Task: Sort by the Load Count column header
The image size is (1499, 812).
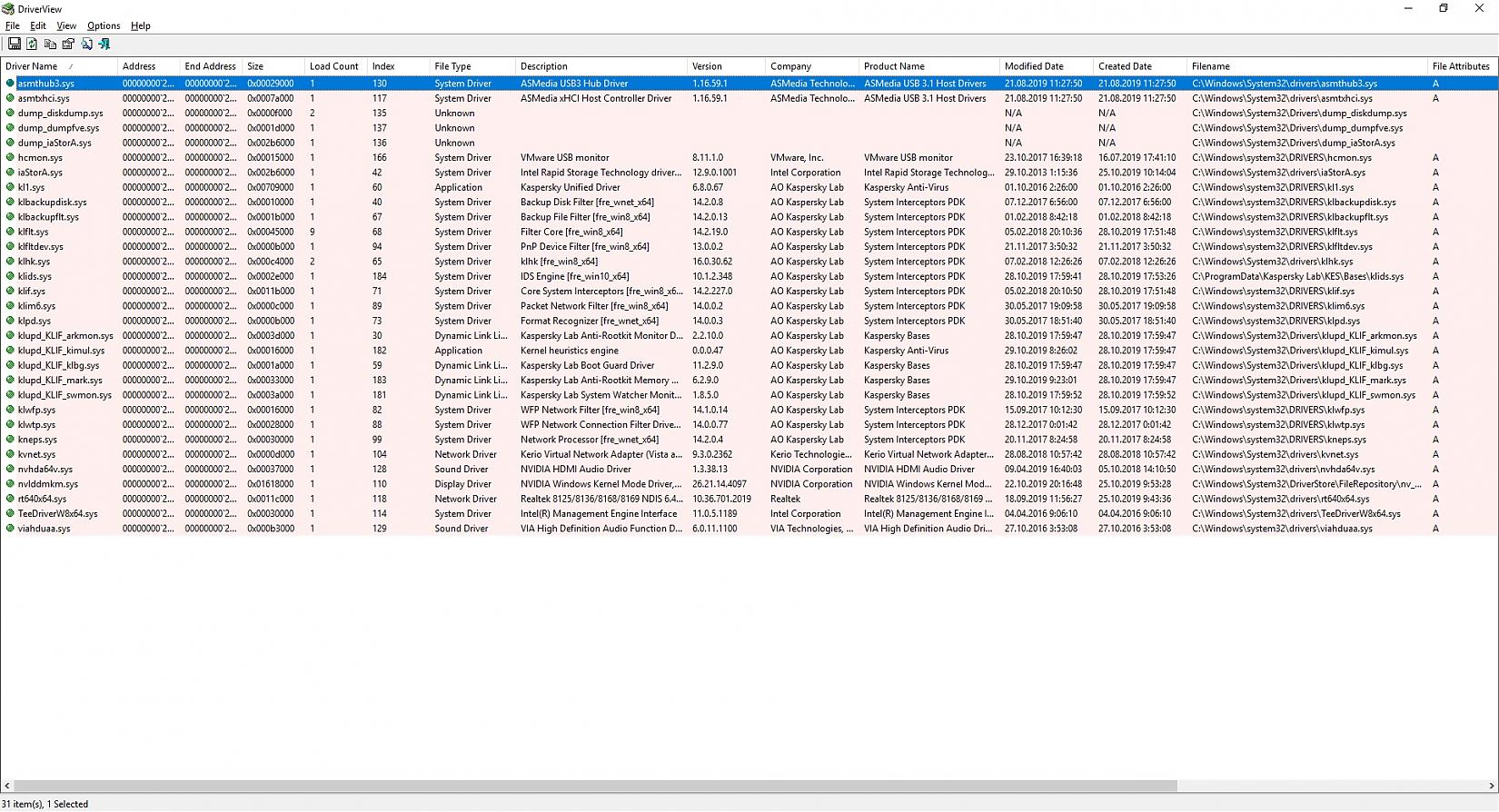Action: [x=335, y=66]
